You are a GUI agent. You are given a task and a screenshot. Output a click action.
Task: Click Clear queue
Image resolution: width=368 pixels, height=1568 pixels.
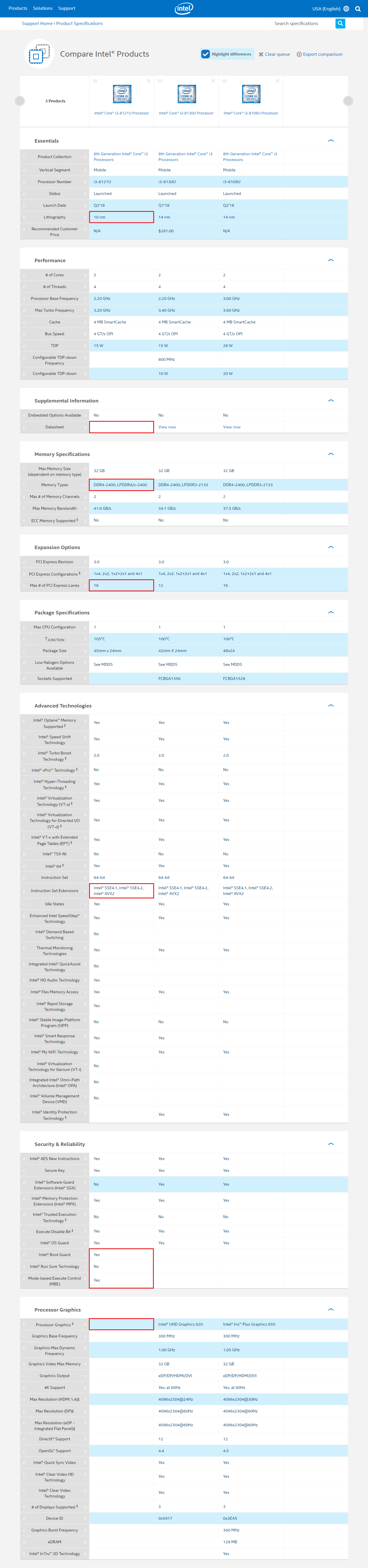point(274,54)
